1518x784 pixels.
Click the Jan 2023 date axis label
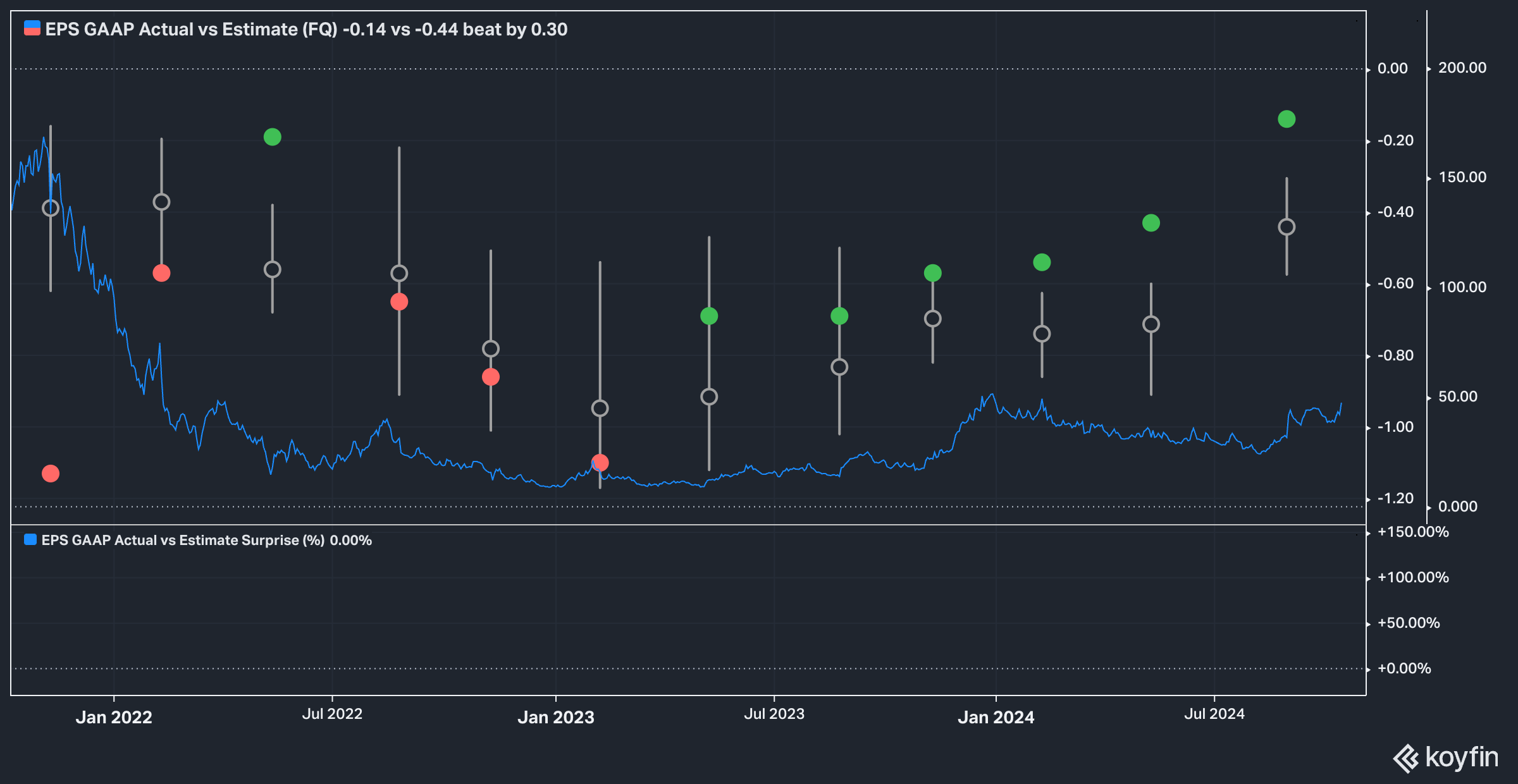point(556,717)
